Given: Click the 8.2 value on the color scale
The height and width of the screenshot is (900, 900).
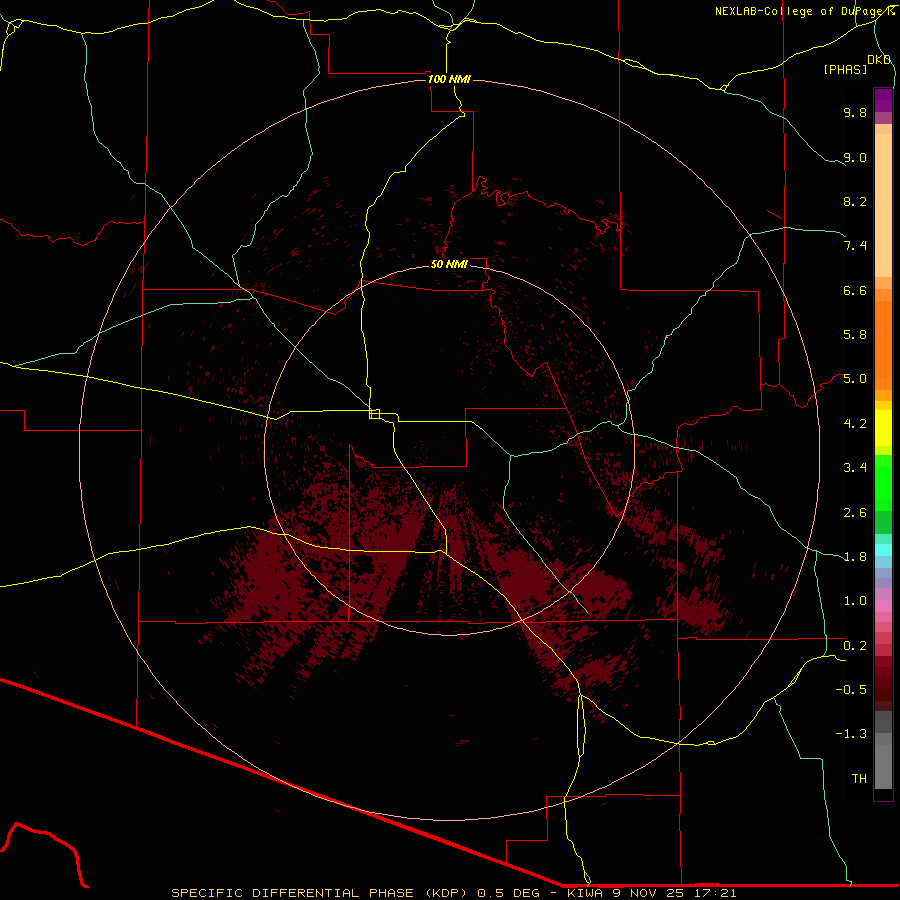Looking at the screenshot, I should click(x=855, y=201).
